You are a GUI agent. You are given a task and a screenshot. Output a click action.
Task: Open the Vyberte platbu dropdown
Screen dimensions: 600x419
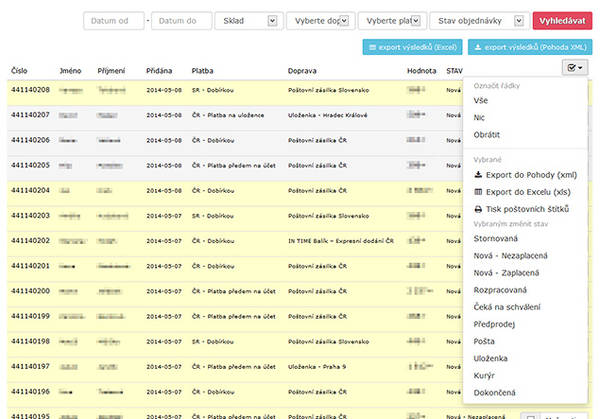(x=392, y=21)
